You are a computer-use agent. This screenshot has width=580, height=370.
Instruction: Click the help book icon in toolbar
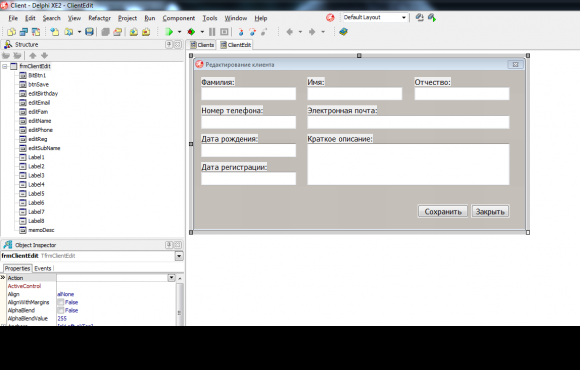pos(343,32)
